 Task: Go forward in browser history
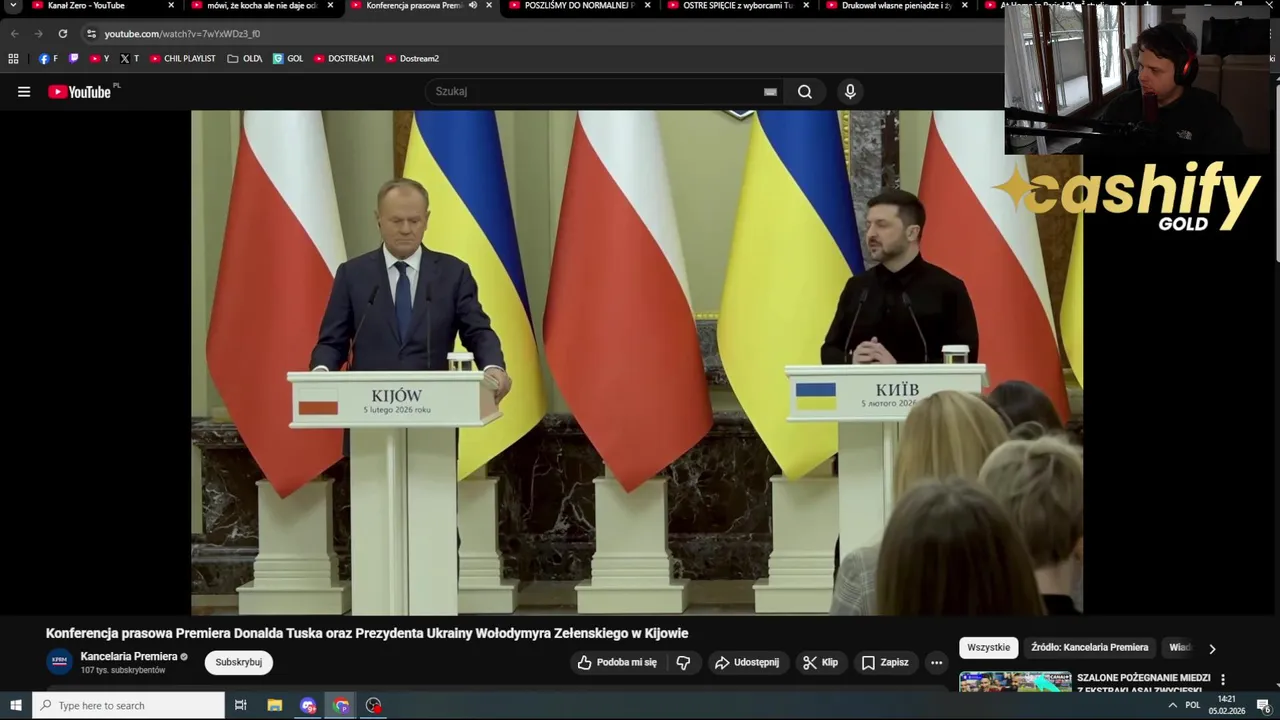(38, 33)
